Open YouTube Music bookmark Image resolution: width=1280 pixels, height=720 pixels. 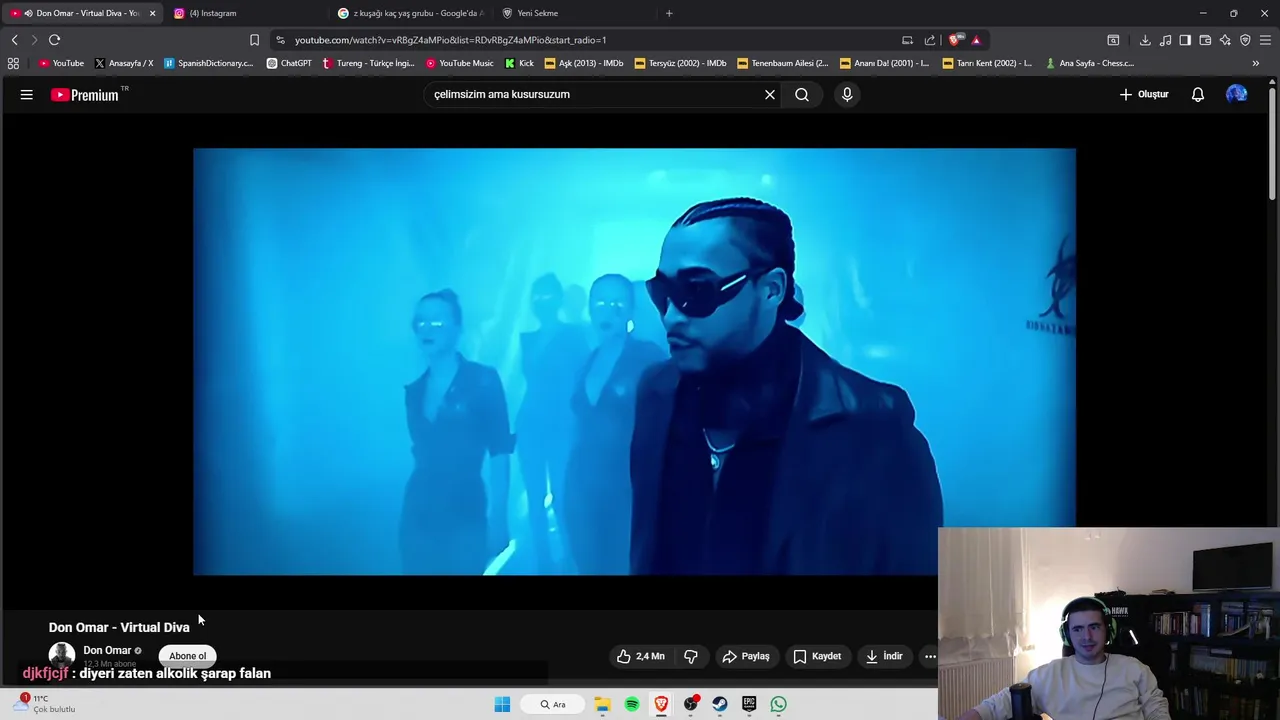click(460, 63)
